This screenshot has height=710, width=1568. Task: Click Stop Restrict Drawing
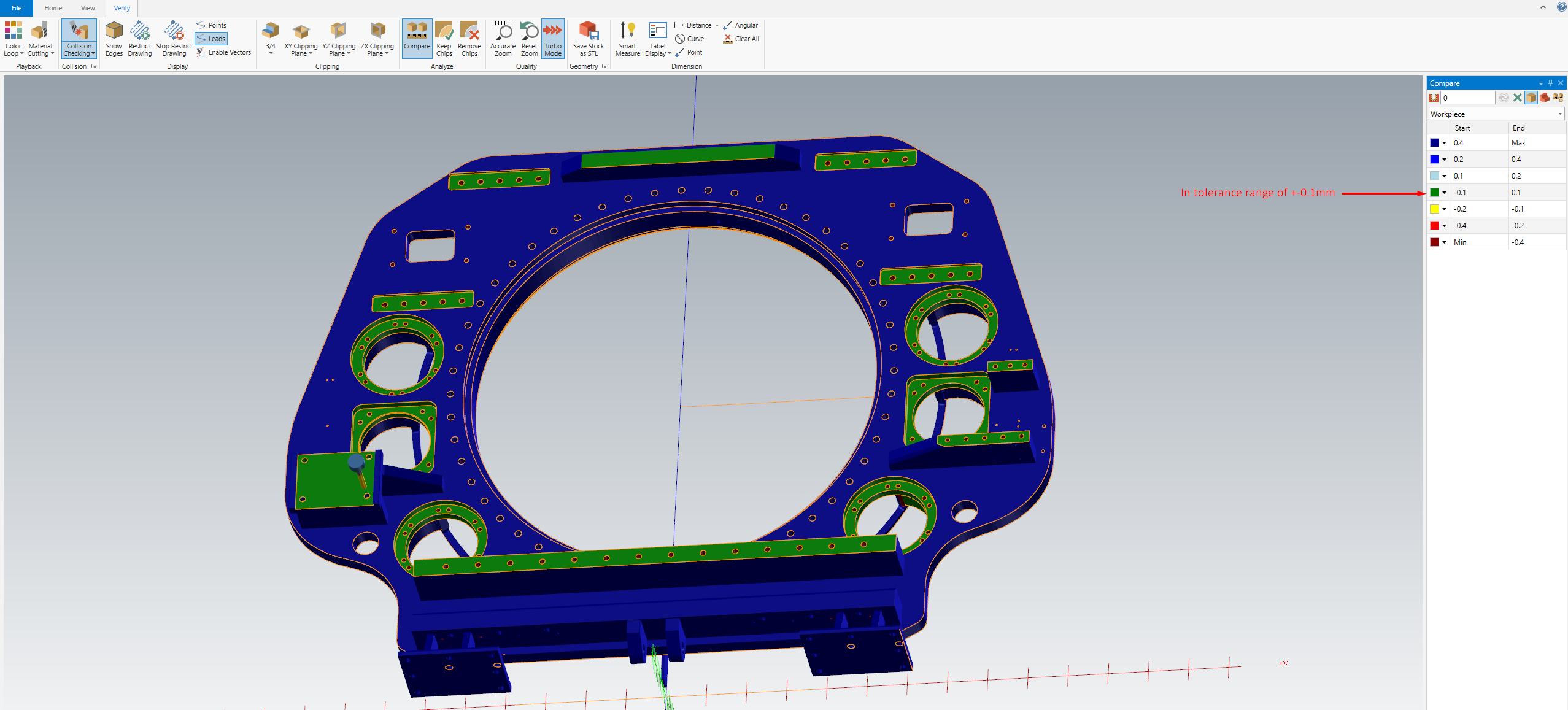174,39
